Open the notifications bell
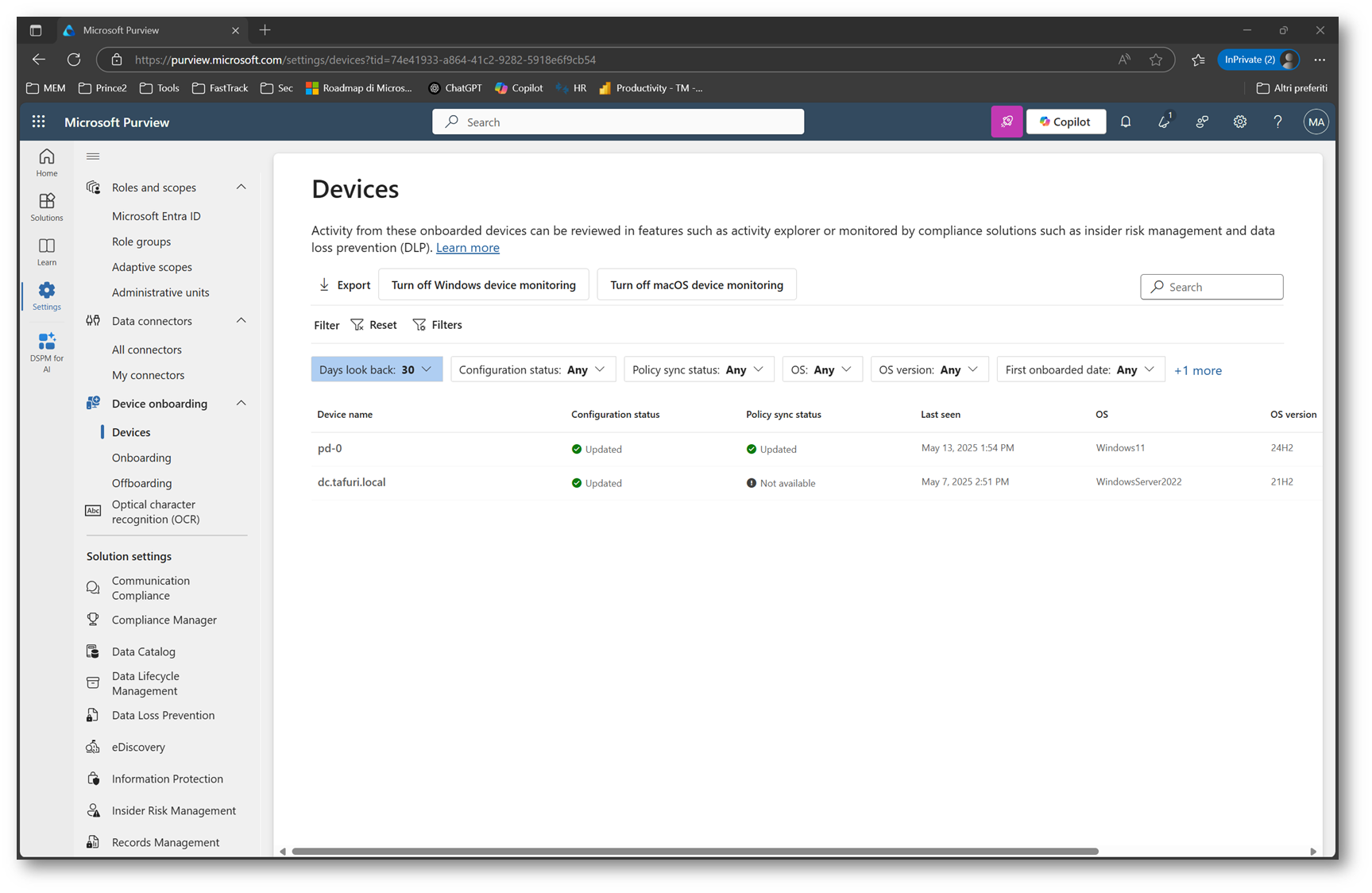The width and height of the screenshot is (1372, 893). (x=1126, y=122)
